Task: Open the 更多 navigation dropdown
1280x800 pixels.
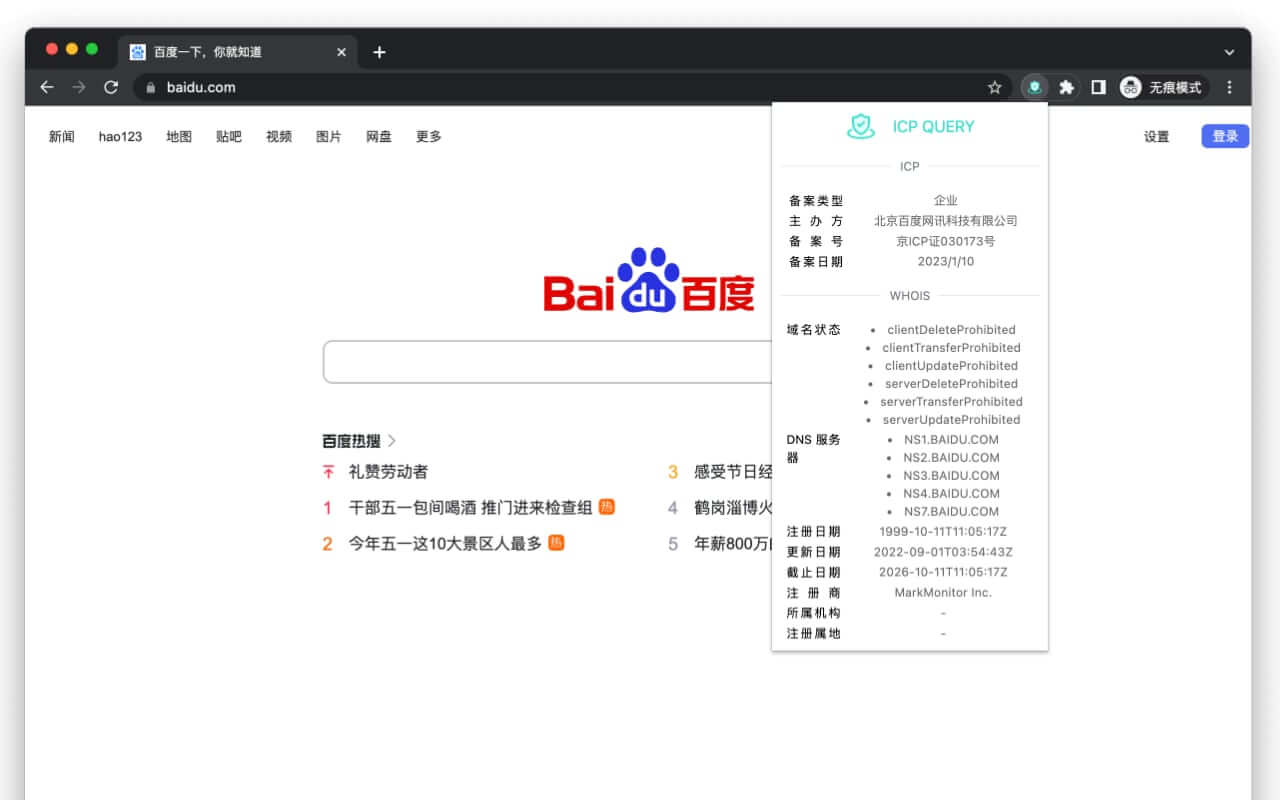Action: coord(428,136)
